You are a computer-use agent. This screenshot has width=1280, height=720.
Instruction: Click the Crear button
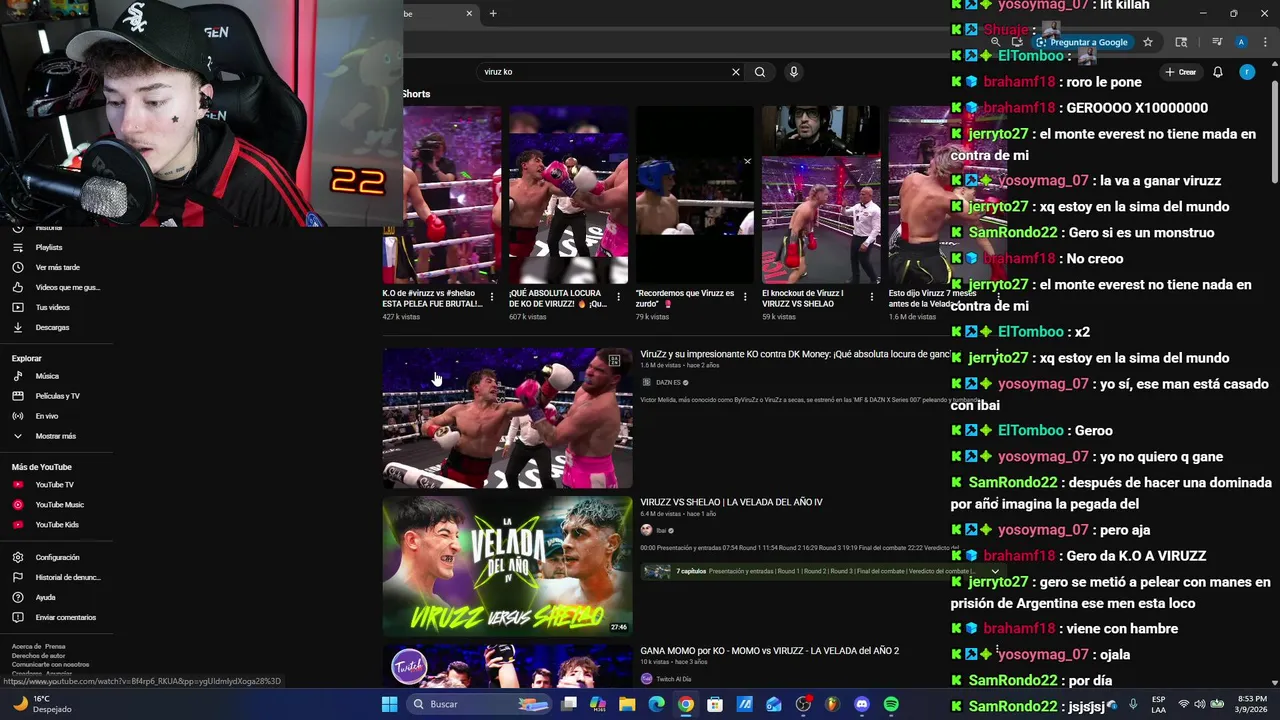coord(1181,72)
